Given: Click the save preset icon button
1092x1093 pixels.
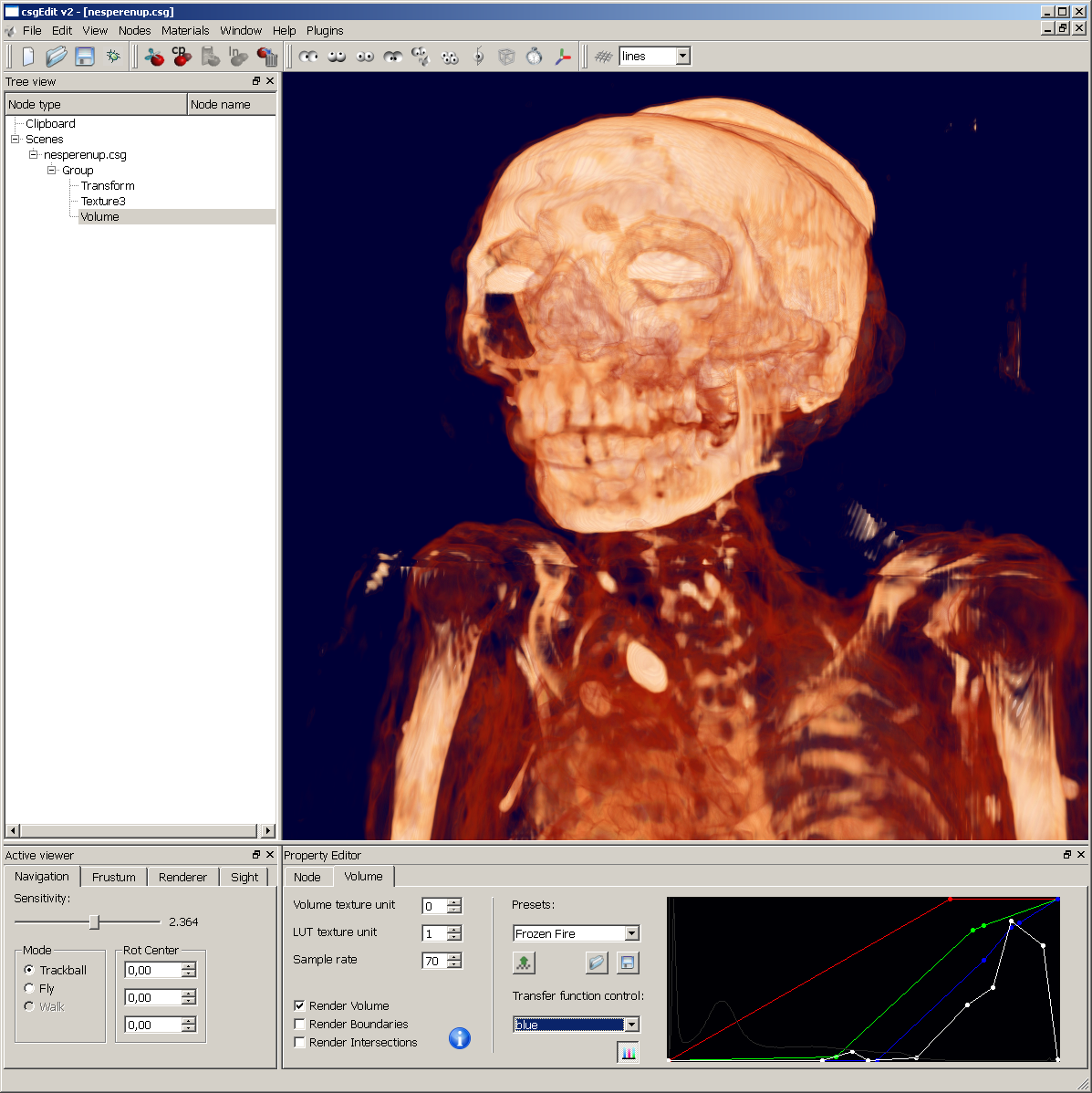Looking at the screenshot, I should click(x=628, y=963).
